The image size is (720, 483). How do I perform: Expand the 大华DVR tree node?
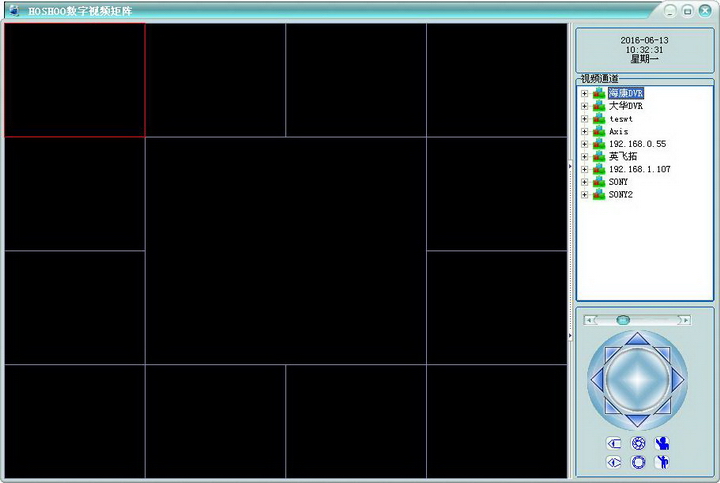(584, 106)
